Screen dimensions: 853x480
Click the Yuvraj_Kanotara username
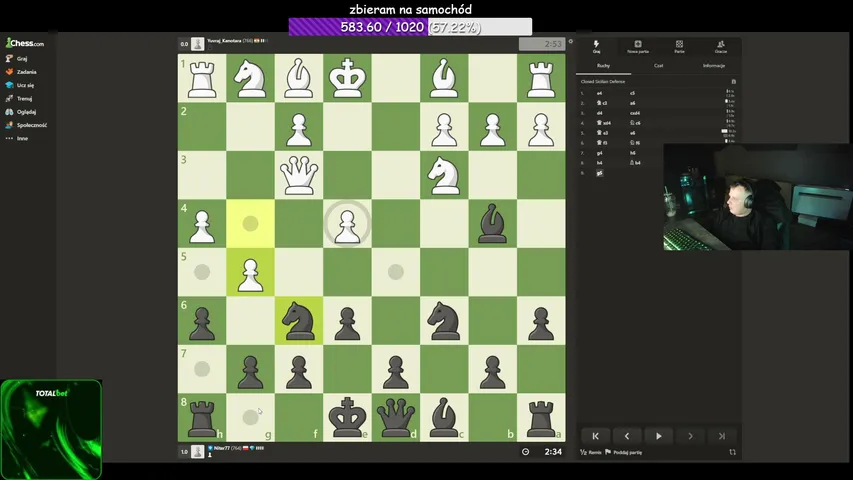click(x=224, y=41)
